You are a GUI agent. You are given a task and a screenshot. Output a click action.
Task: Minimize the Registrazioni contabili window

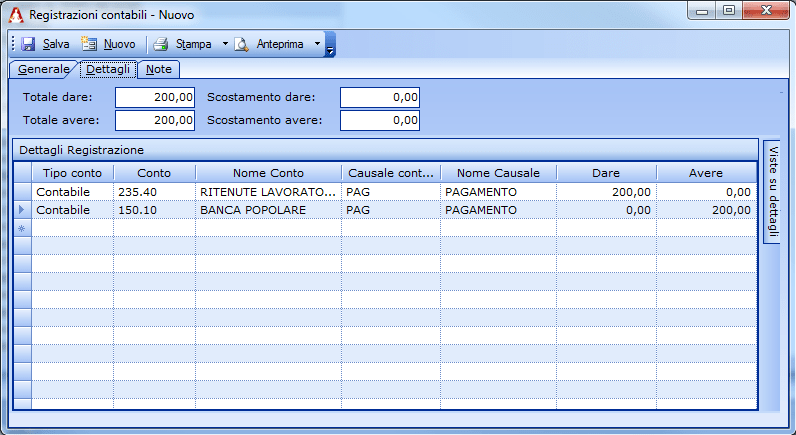coord(702,10)
